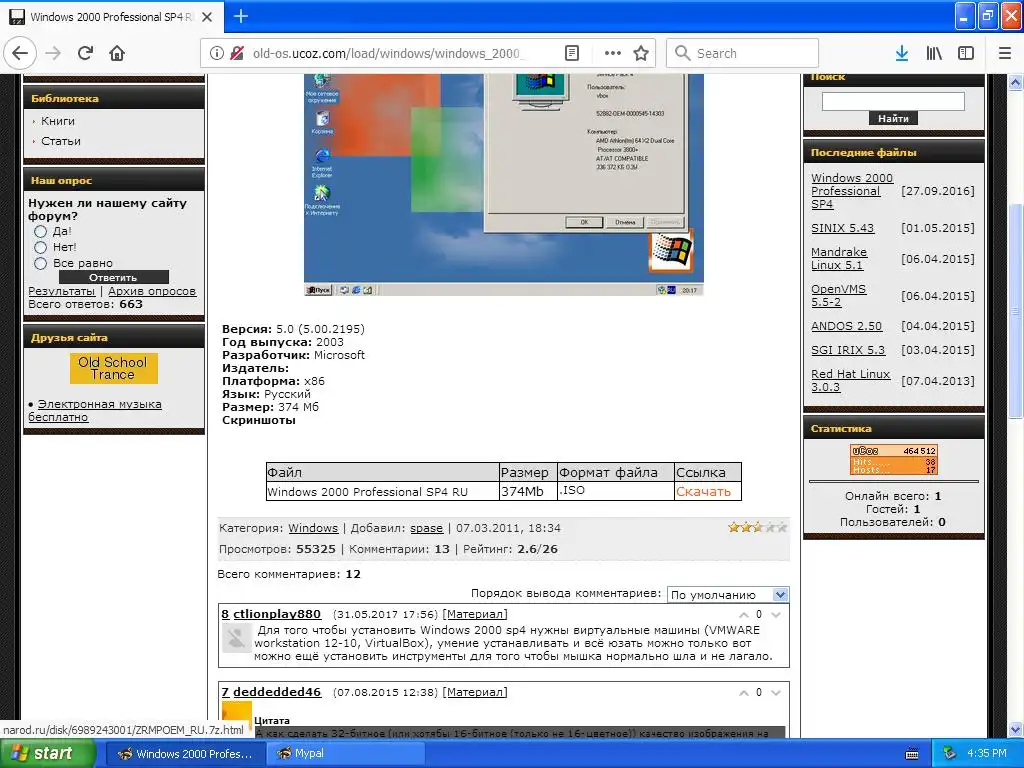
Task: Download file via 'Скачать' link
Action: (703, 492)
